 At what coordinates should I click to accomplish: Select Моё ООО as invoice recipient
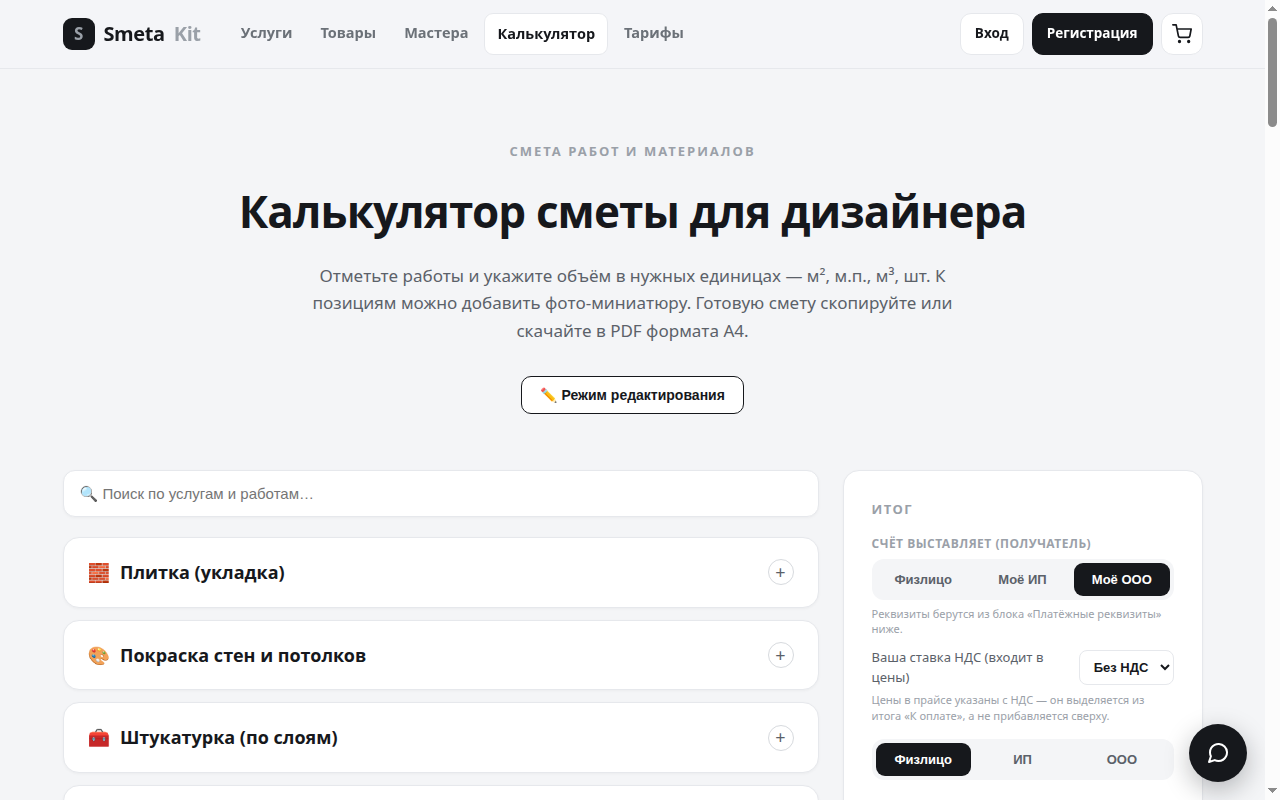[1122, 579]
